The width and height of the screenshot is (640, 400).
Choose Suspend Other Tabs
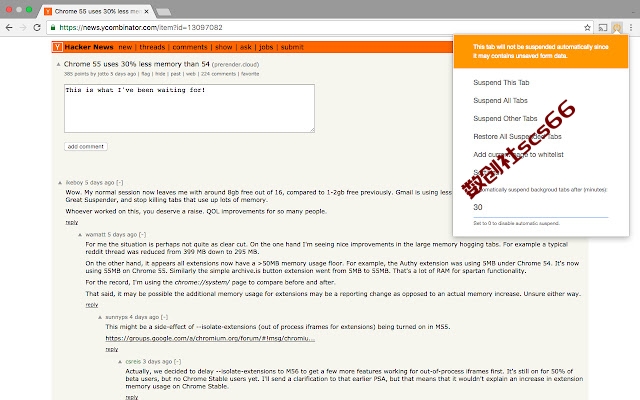505,118
